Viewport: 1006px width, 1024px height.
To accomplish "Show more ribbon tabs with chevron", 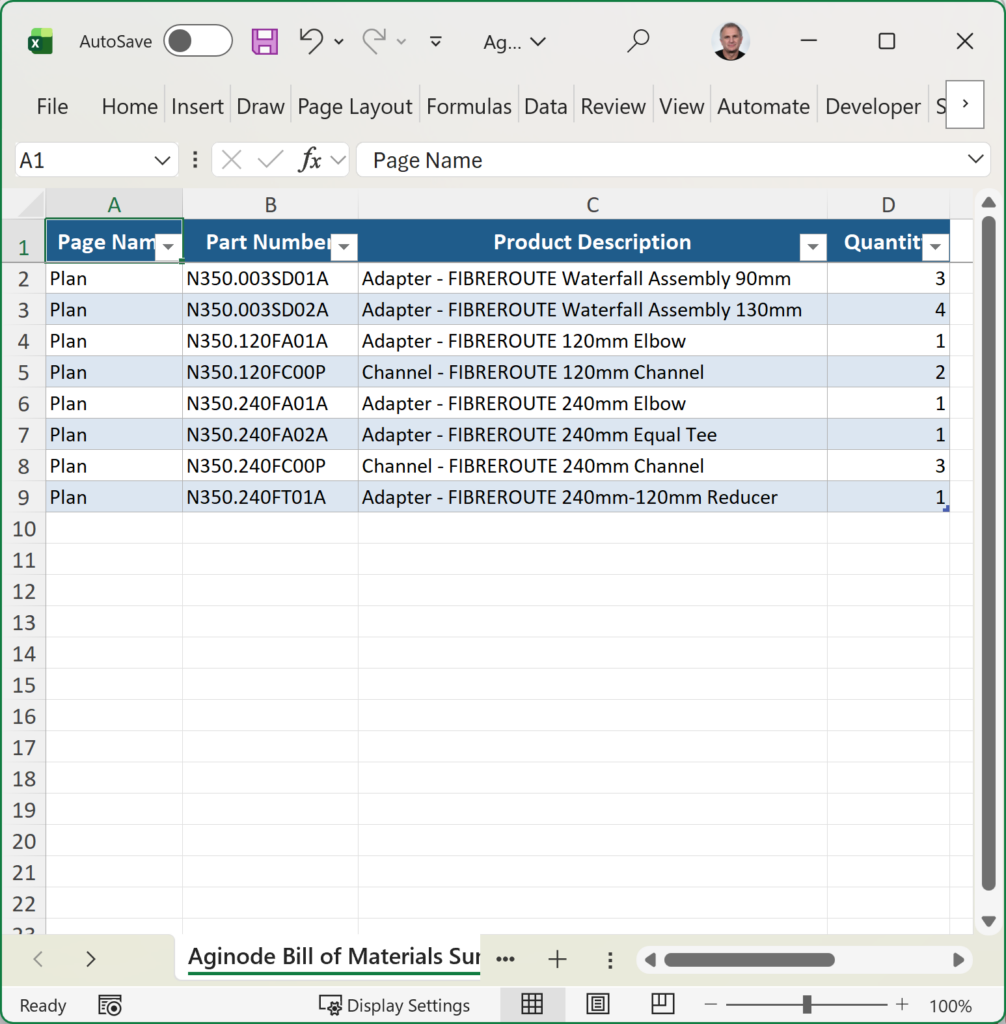I will pos(965,104).
